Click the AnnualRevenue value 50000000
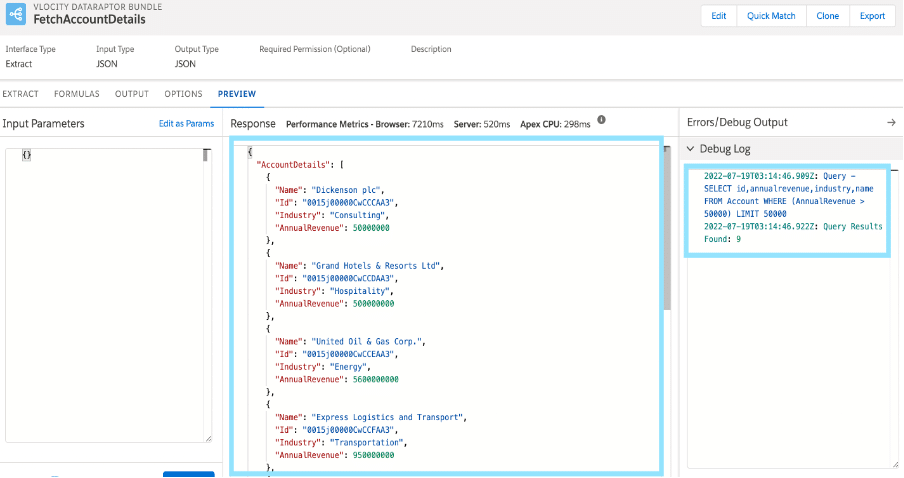This screenshot has width=904, height=478. [371, 228]
